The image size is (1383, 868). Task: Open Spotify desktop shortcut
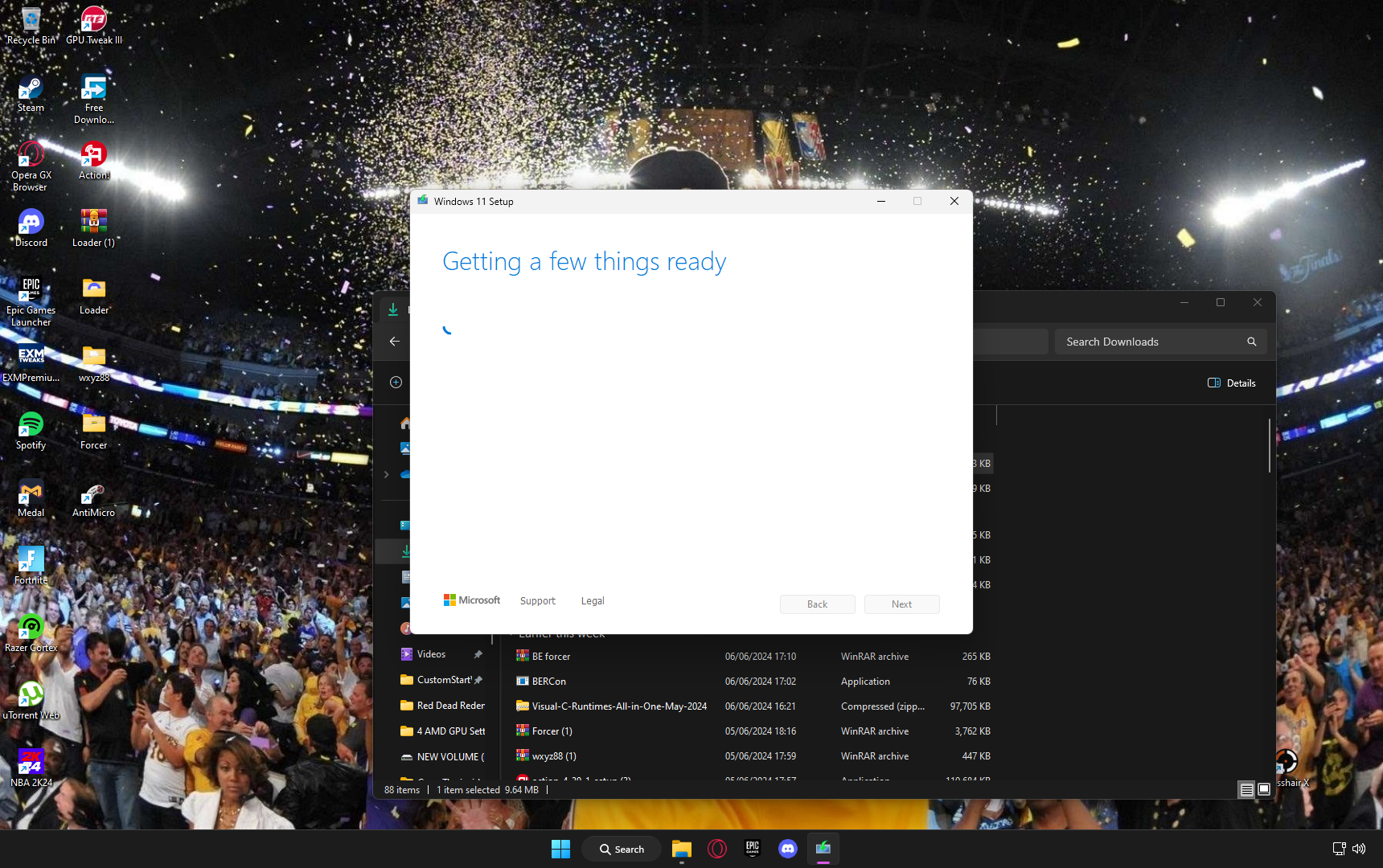pos(31,431)
